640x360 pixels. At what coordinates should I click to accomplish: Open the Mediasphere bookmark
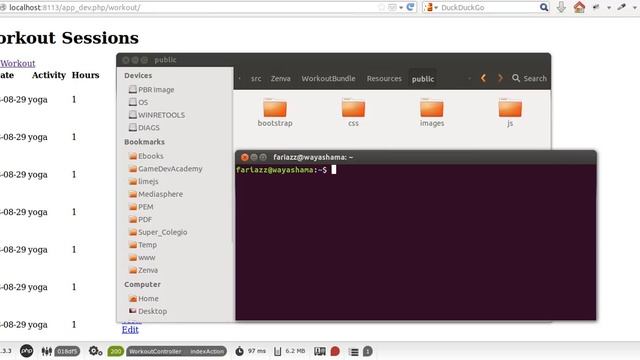pyautogui.click(x=156, y=194)
